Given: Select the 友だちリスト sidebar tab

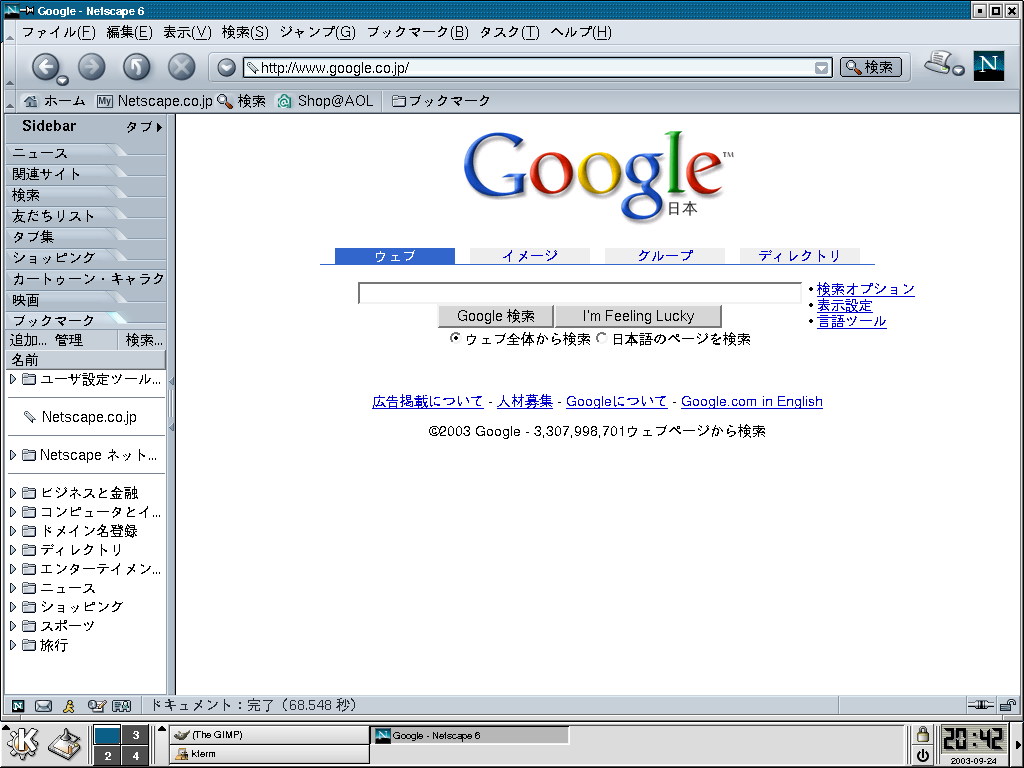Looking at the screenshot, I should click(x=54, y=216).
